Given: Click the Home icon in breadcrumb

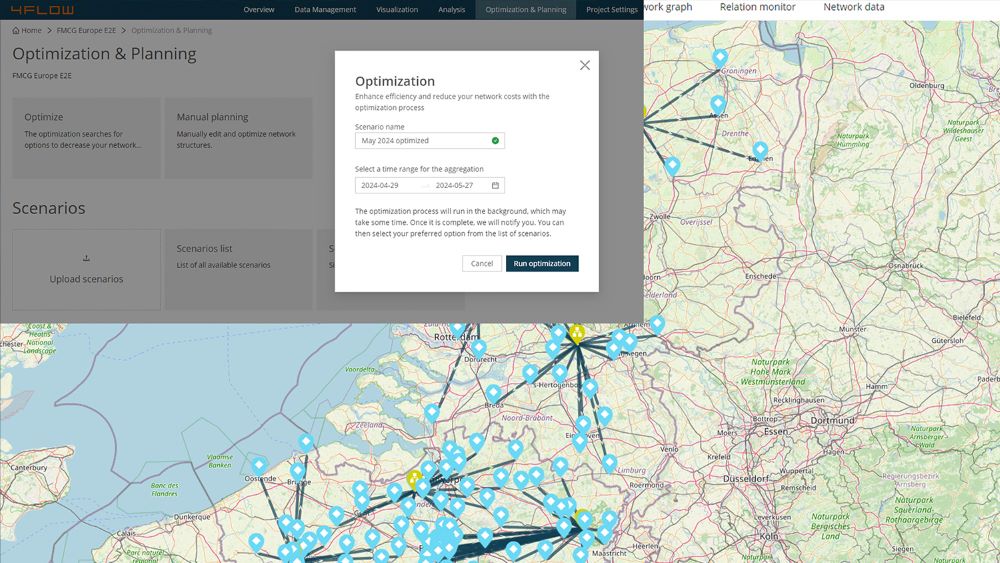Looking at the screenshot, I should coord(16,31).
